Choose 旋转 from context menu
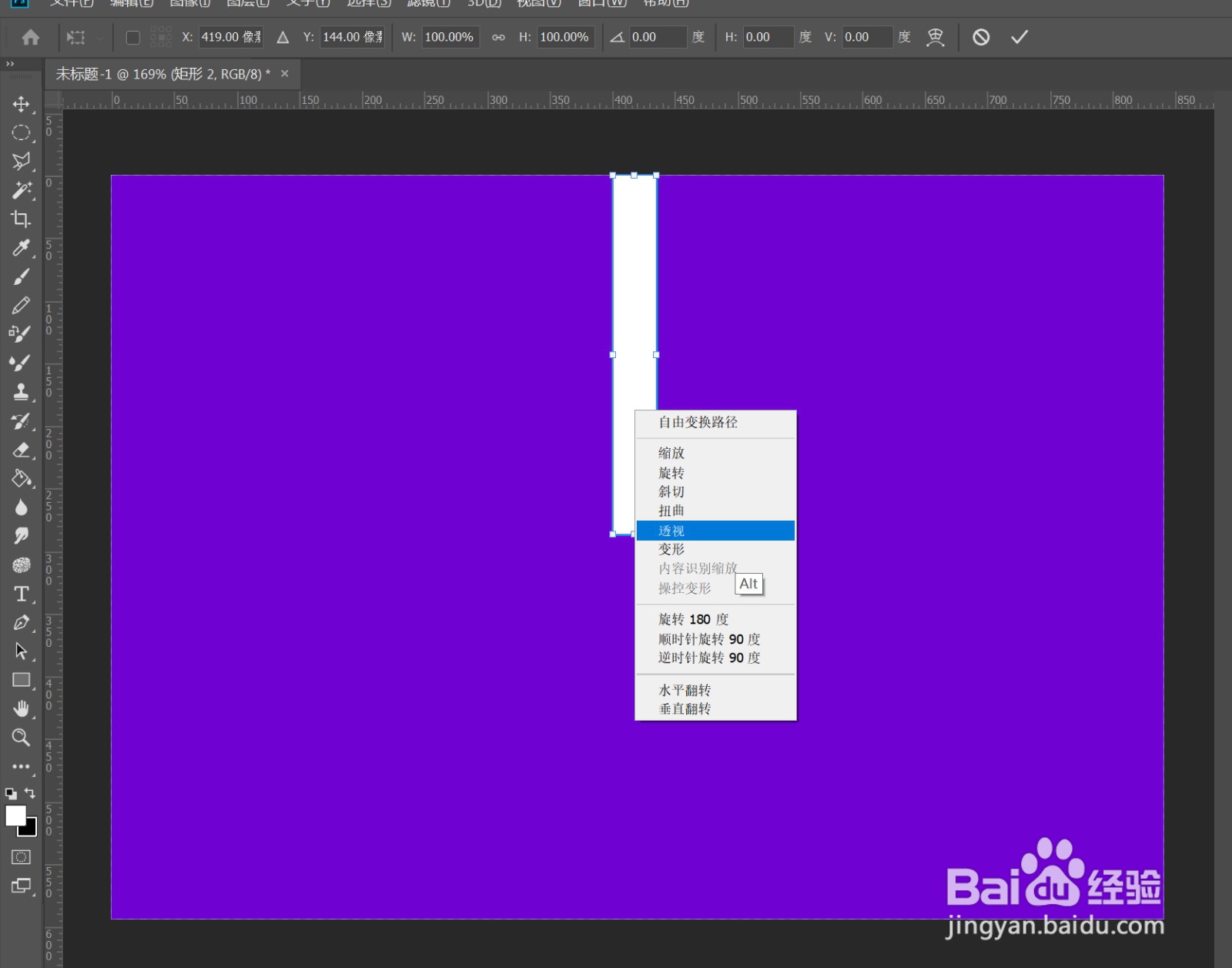 pos(715,472)
